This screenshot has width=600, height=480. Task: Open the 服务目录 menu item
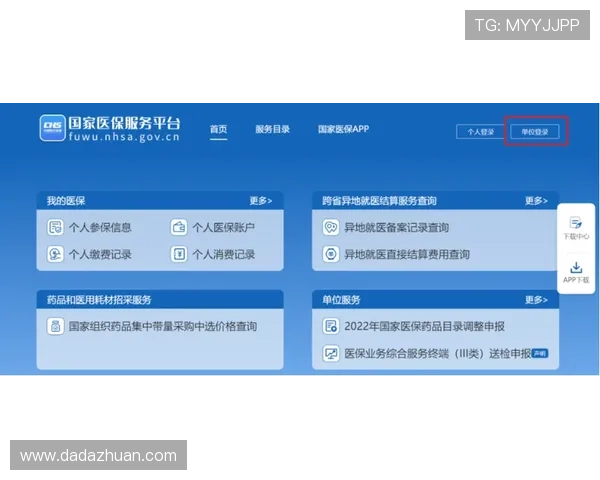click(272, 129)
